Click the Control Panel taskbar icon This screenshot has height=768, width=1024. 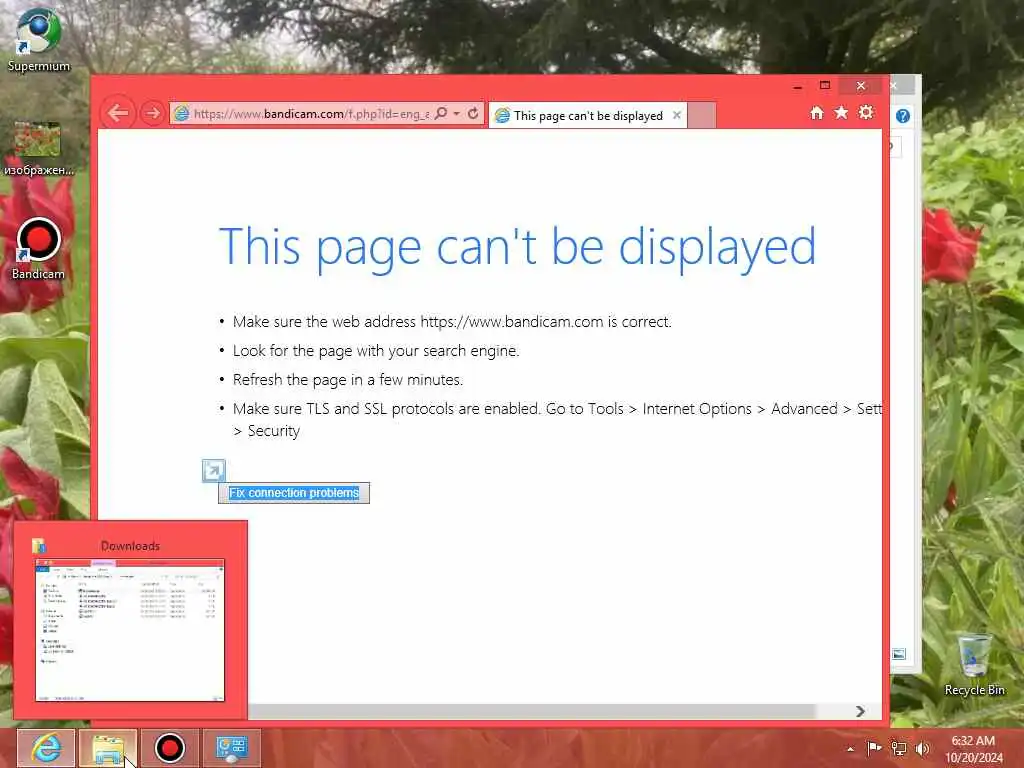(x=231, y=748)
